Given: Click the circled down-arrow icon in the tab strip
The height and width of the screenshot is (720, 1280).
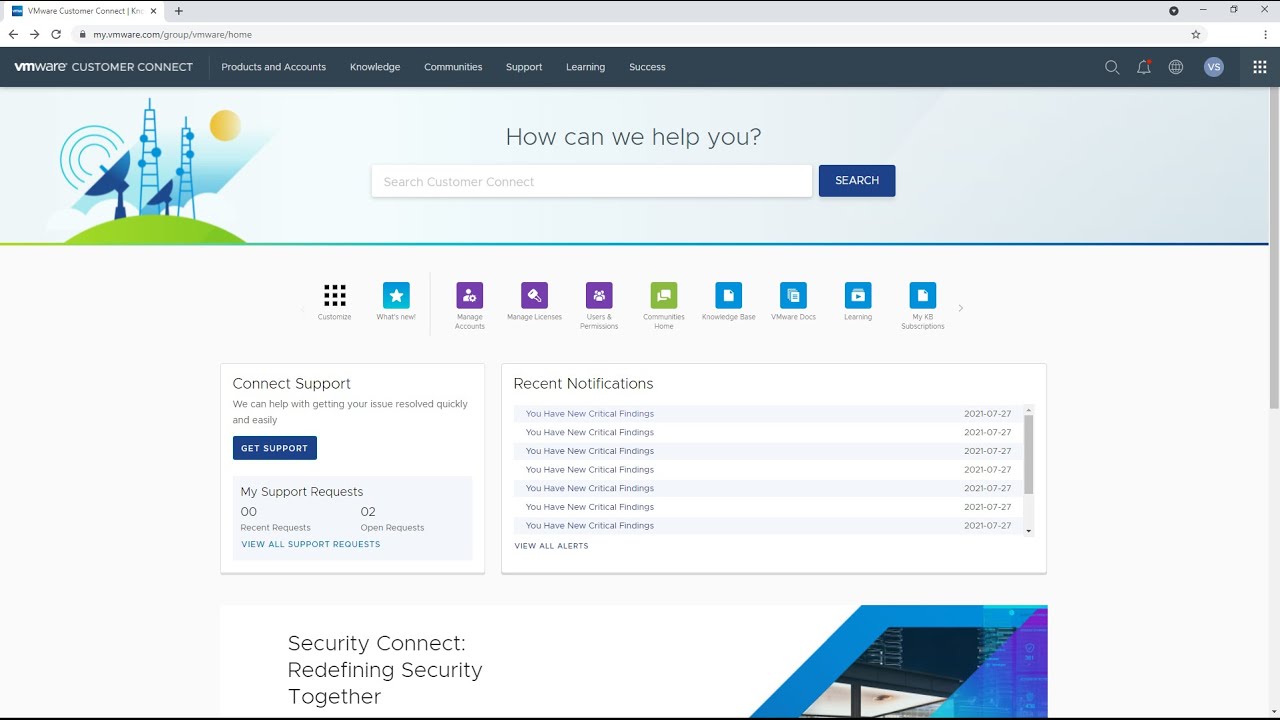Looking at the screenshot, I should [1174, 11].
